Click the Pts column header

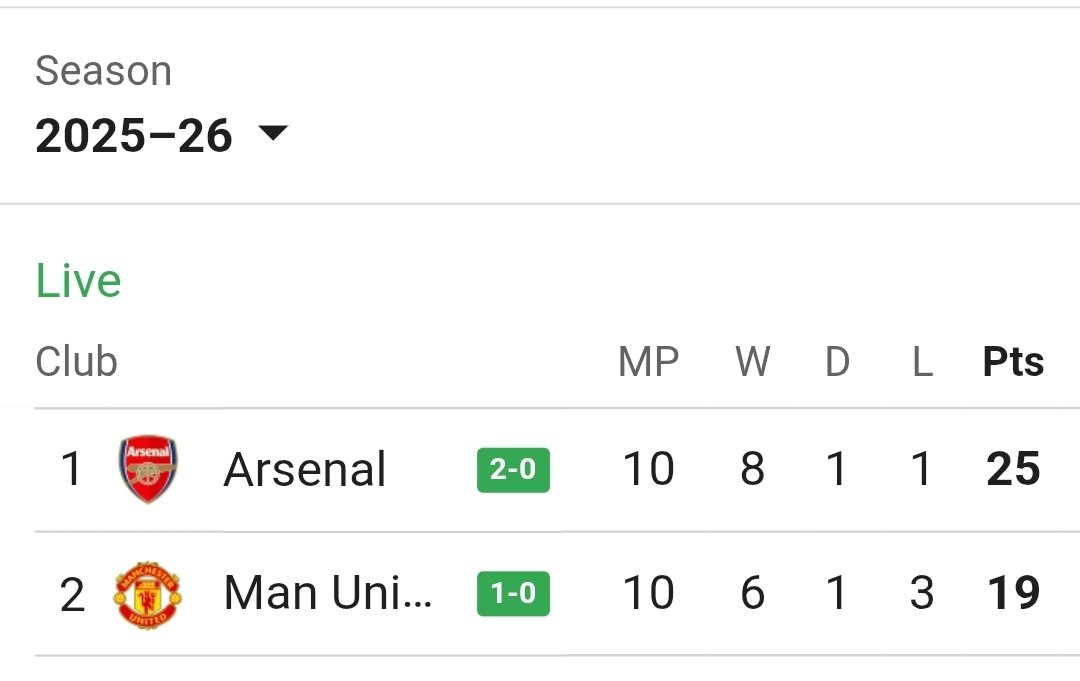point(1013,362)
